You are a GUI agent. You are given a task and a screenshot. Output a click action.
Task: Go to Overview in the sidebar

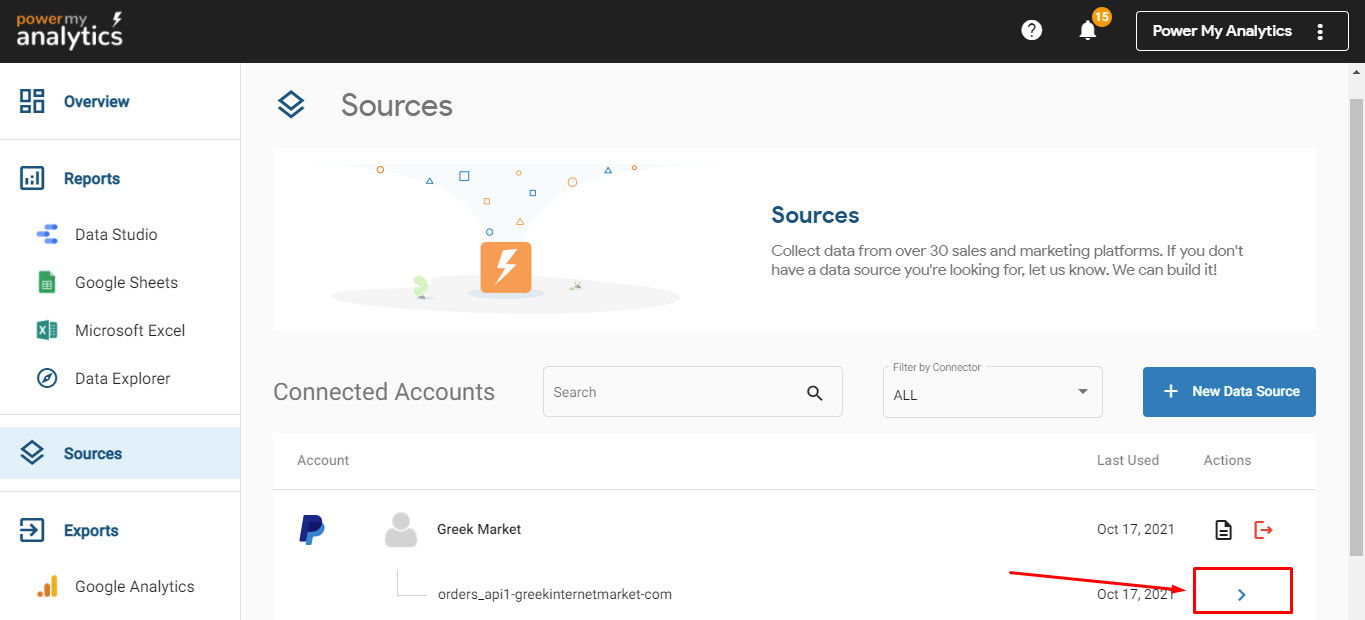[96, 102]
